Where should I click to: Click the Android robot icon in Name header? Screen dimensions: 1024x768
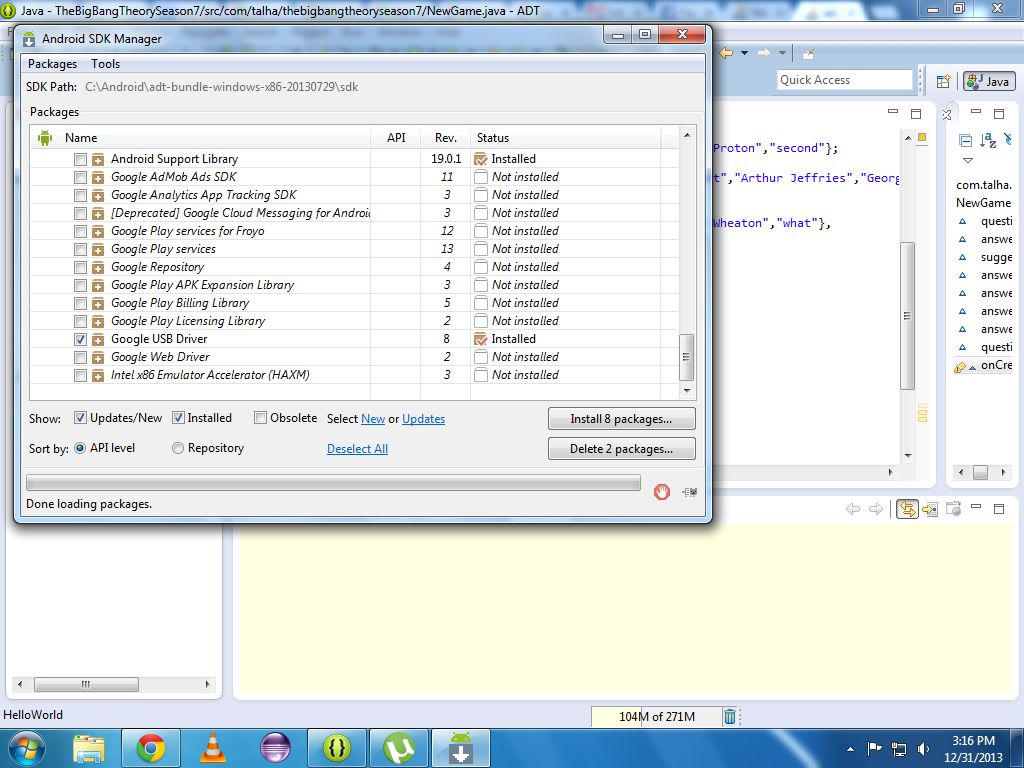45,138
